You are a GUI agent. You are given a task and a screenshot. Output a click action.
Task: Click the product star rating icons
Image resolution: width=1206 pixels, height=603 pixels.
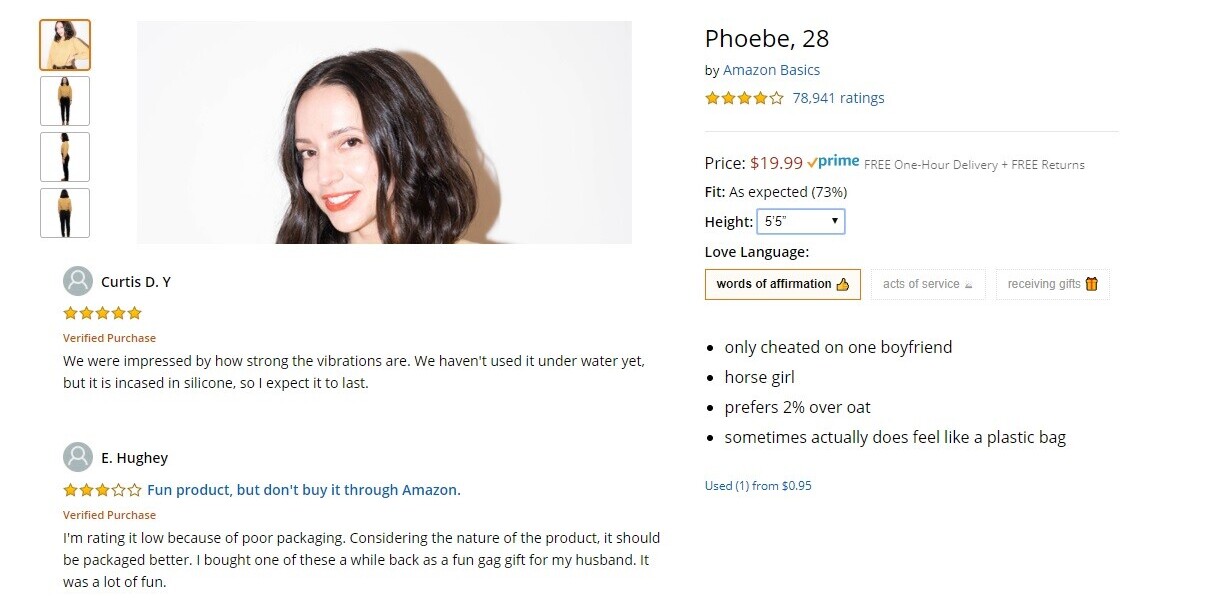[744, 98]
